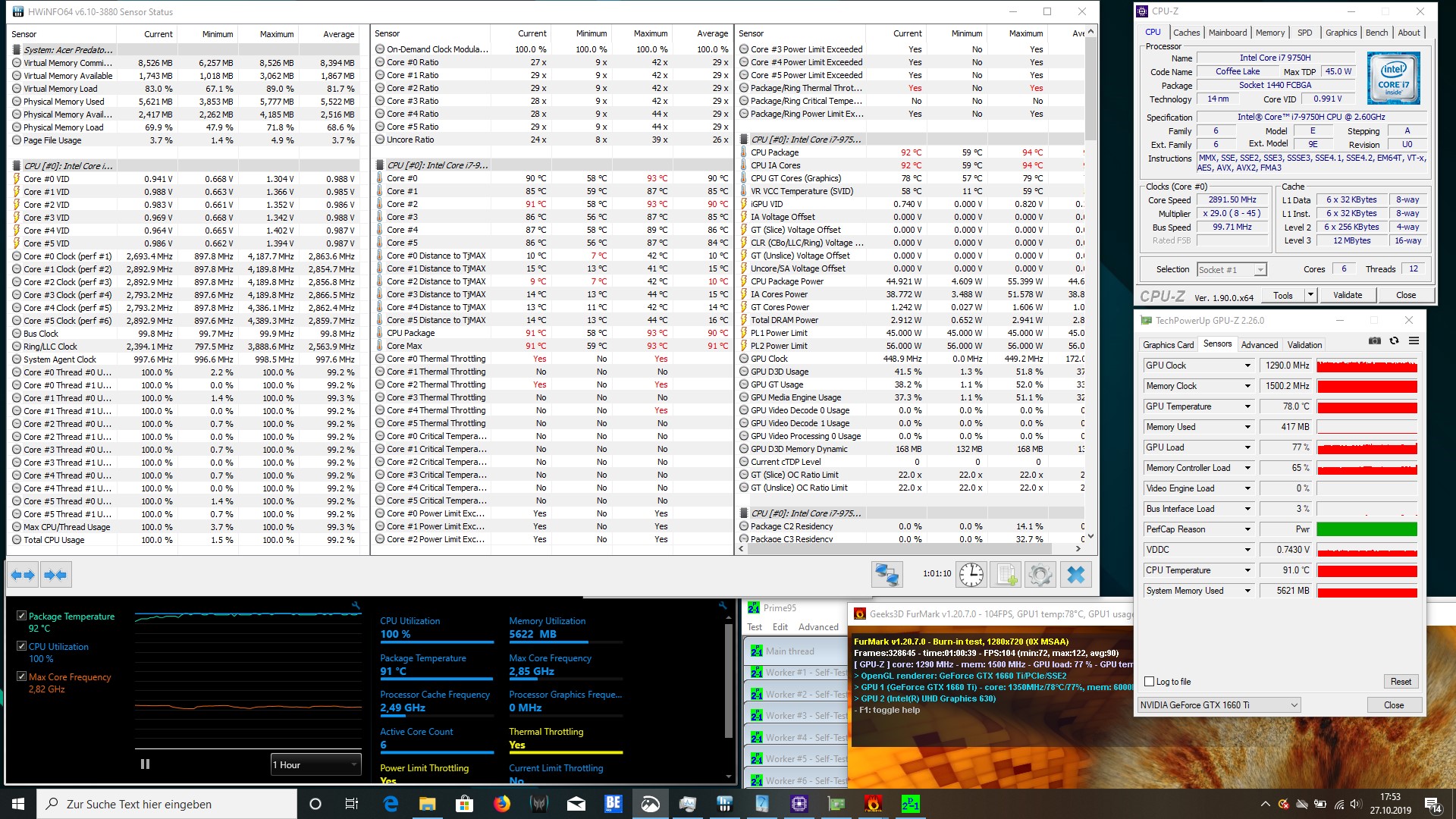Click the GPU Clock red graph bar in GPU-Z
Image resolution: width=1456 pixels, height=819 pixels.
pyautogui.click(x=1367, y=366)
